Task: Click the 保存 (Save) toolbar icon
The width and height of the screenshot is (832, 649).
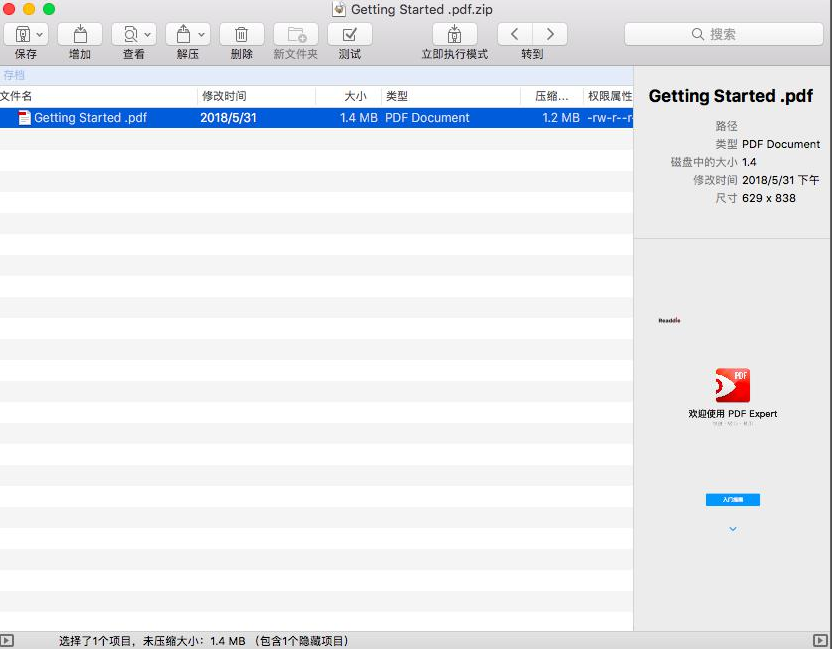Action: coord(21,34)
